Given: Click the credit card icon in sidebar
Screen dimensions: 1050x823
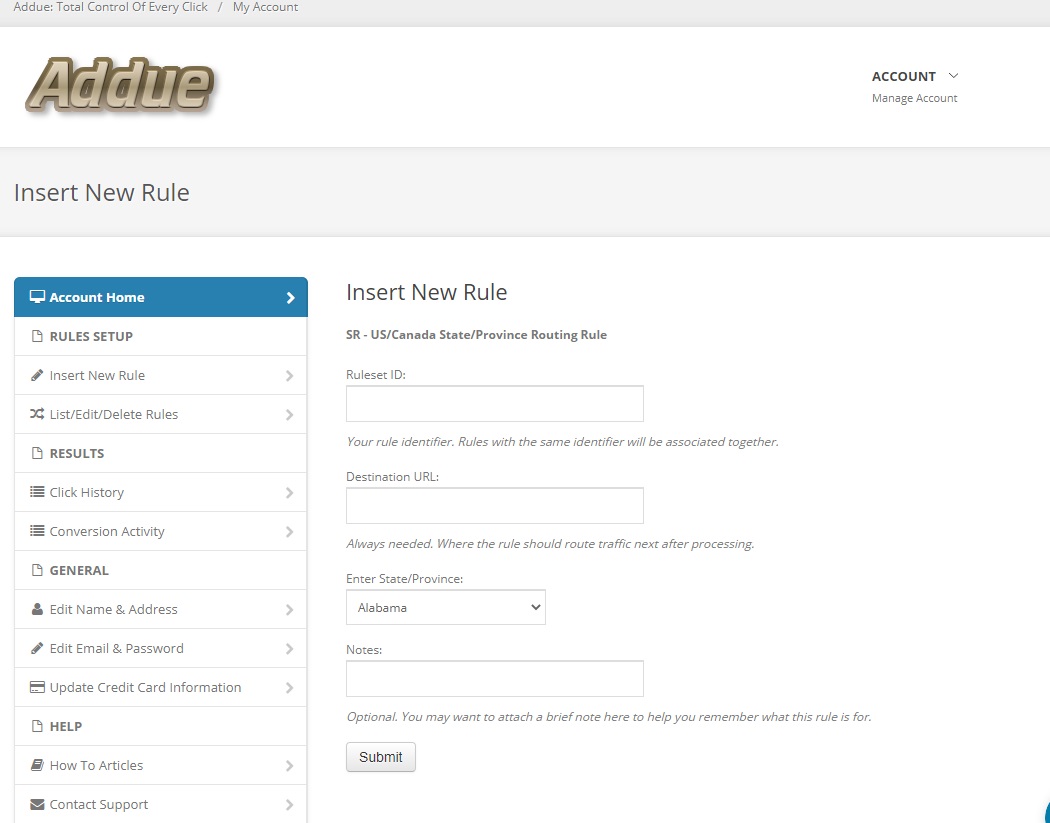Looking at the screenshot, I should [x=38, y=687].
